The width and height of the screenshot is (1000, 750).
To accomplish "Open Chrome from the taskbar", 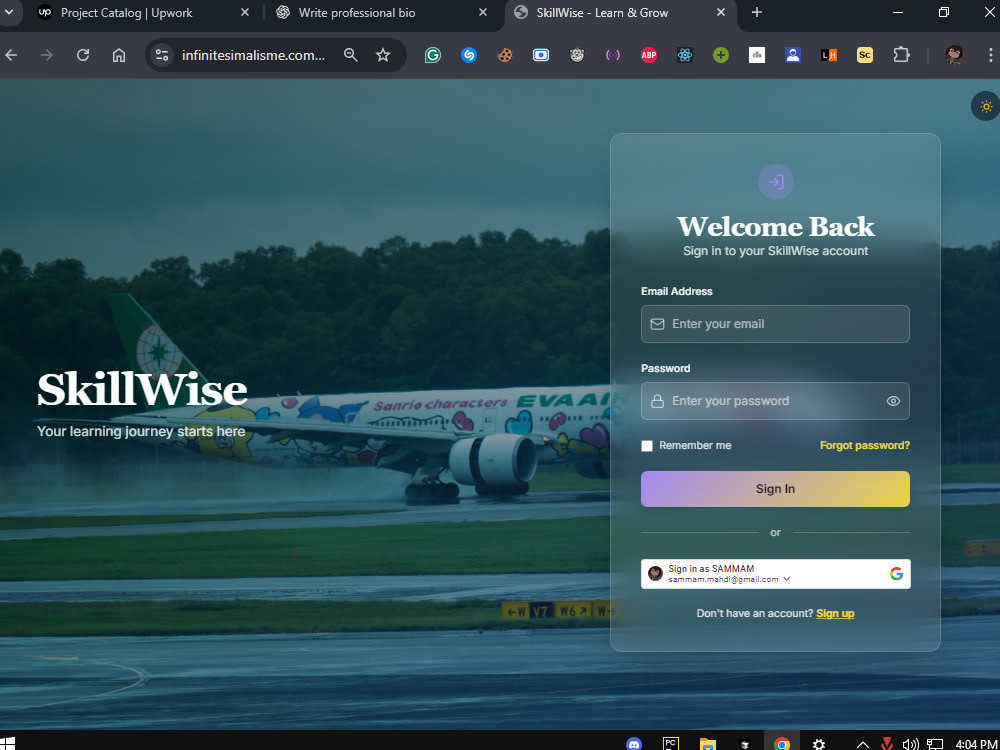I will 782,744.
